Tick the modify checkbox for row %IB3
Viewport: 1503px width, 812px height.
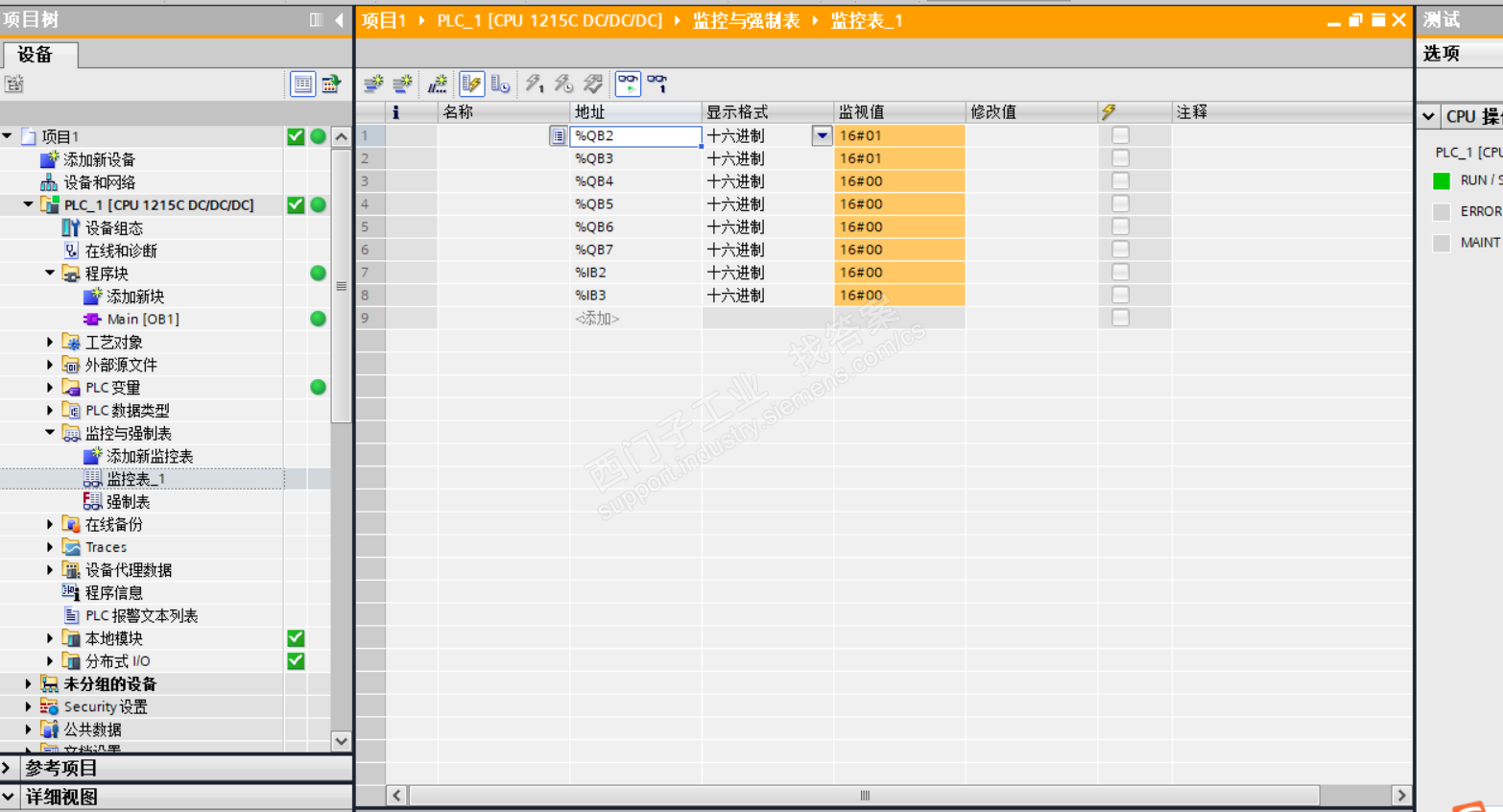click(x=1120, y=295)
